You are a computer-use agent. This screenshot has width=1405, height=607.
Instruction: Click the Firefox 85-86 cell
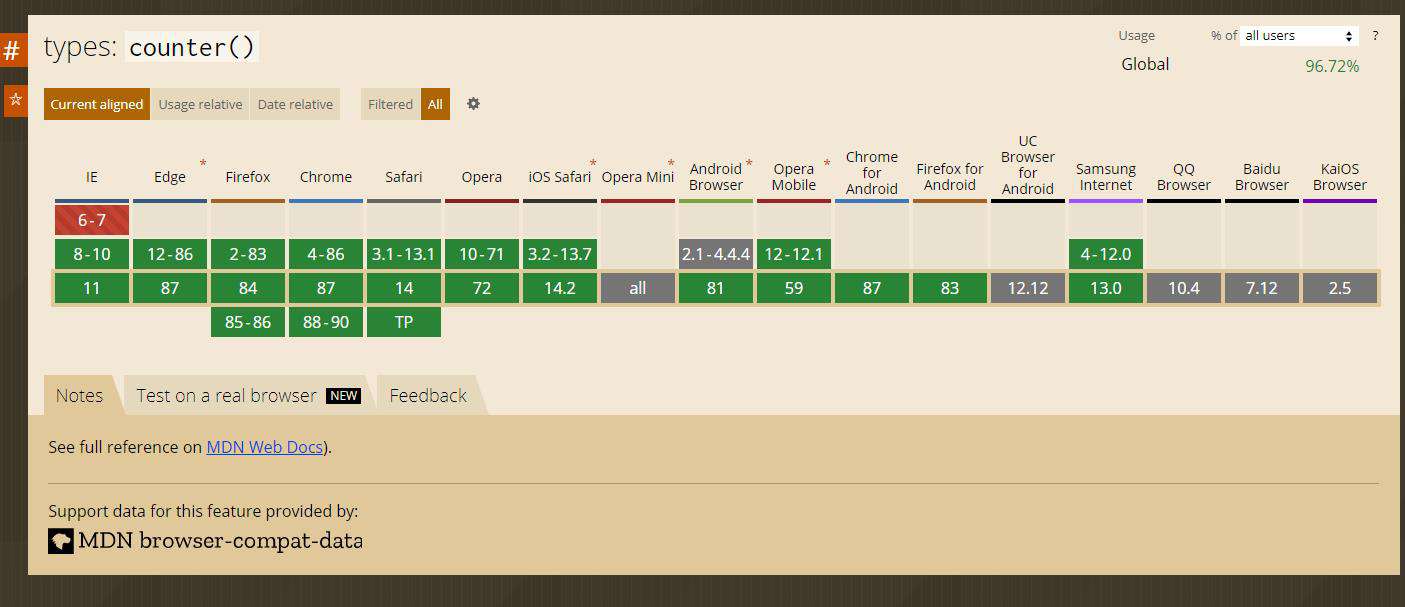[248, 322]
